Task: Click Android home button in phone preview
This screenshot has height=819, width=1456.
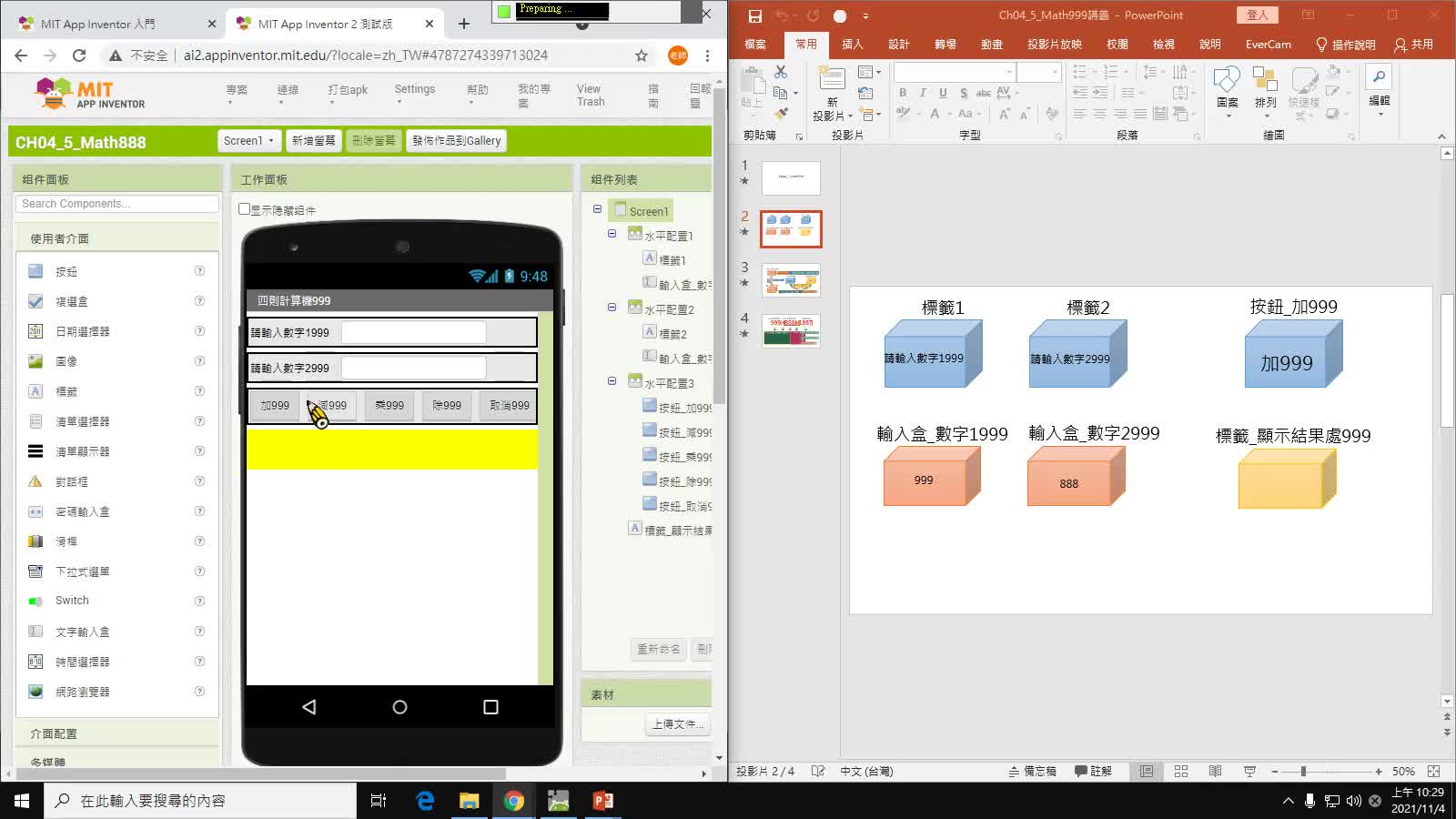Action: [399, 707]
